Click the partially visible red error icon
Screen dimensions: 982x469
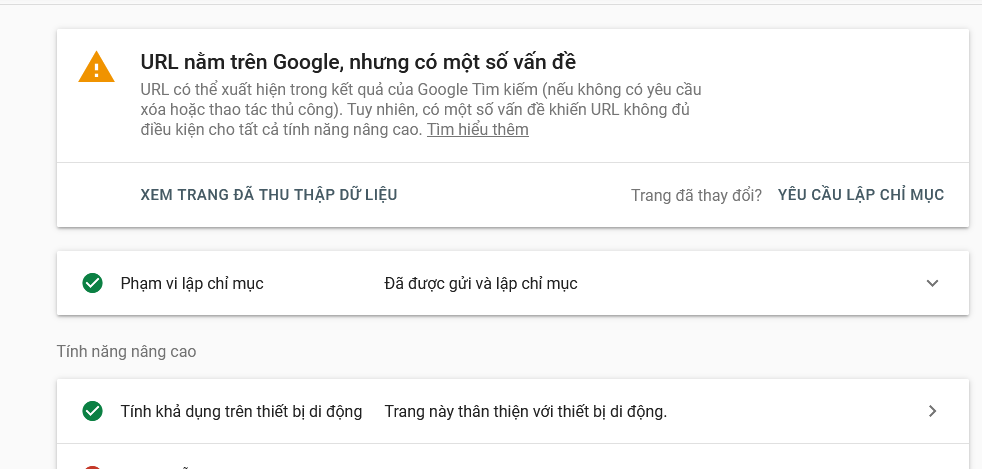coord(93,467)
